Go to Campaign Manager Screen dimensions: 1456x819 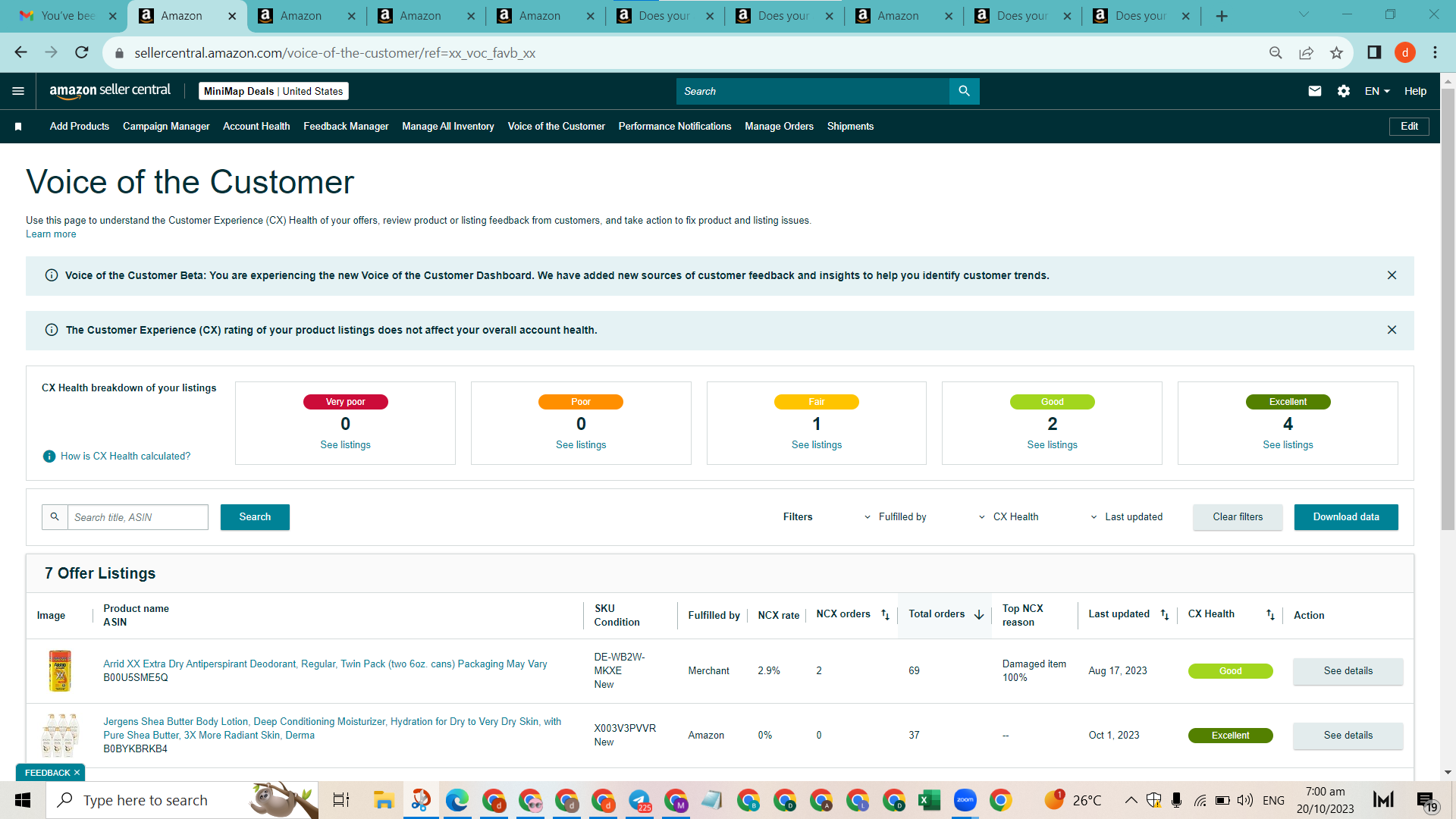click(166, 127)
